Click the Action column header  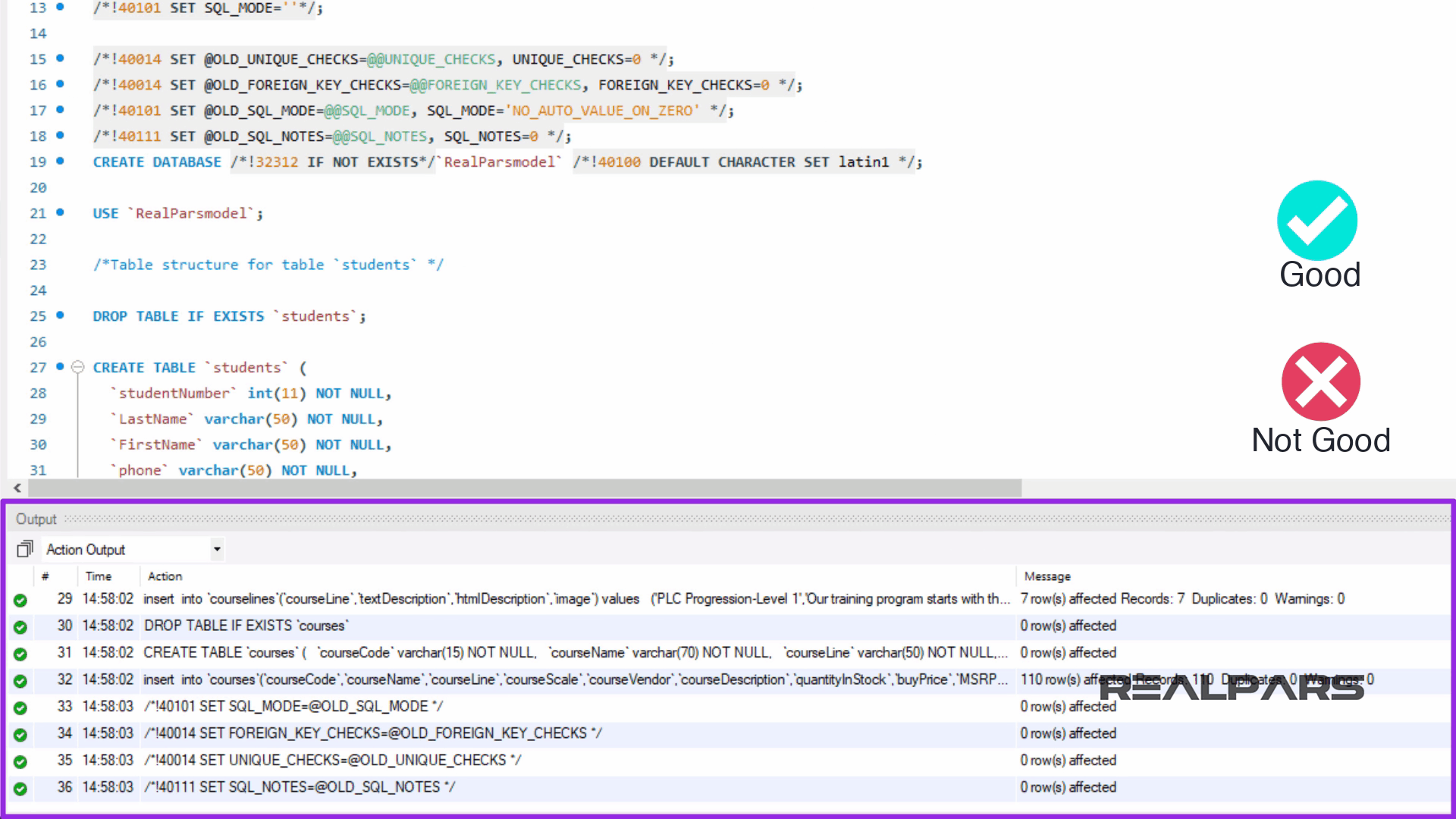coord(165,576)
